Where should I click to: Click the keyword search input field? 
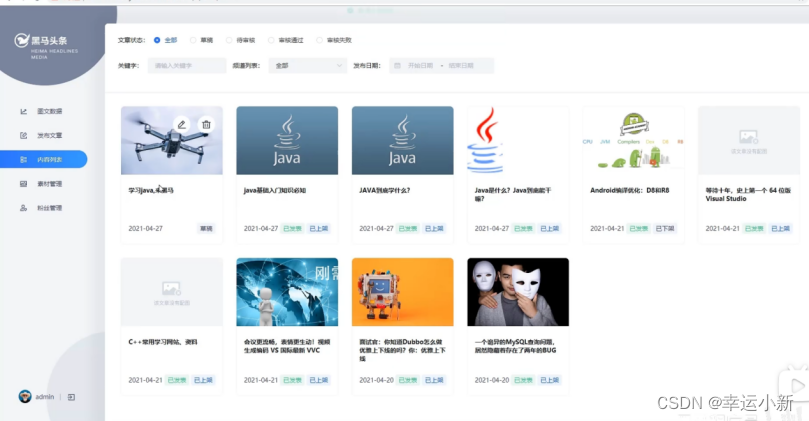187,66
